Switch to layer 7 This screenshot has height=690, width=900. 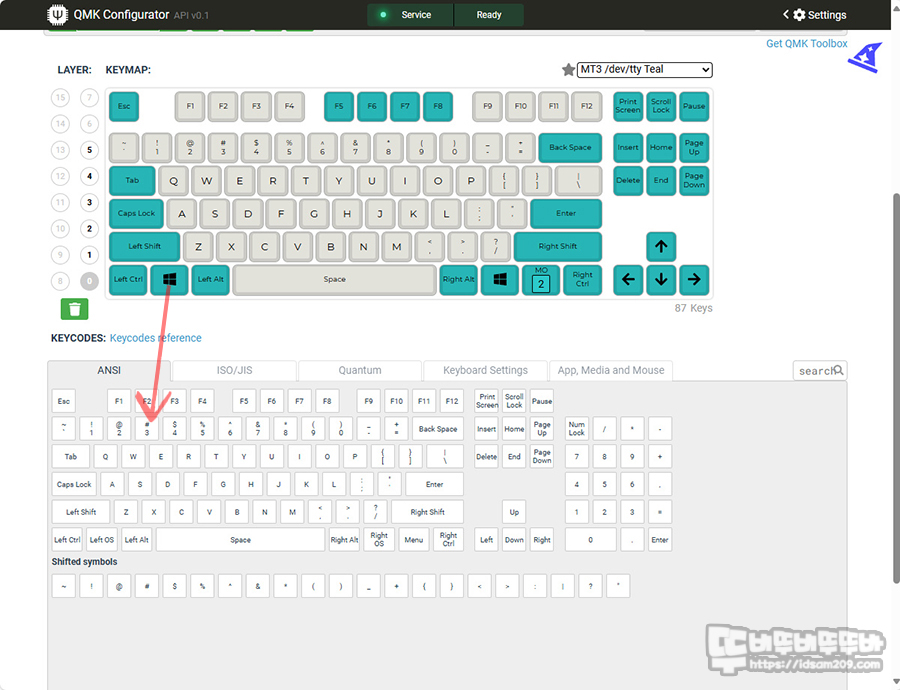89,98
